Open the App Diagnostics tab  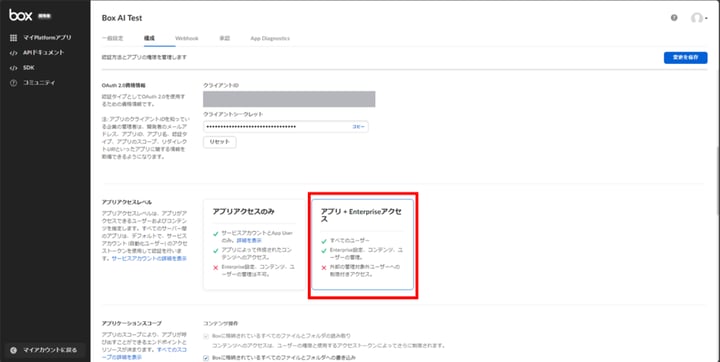[x=270, y=38]
